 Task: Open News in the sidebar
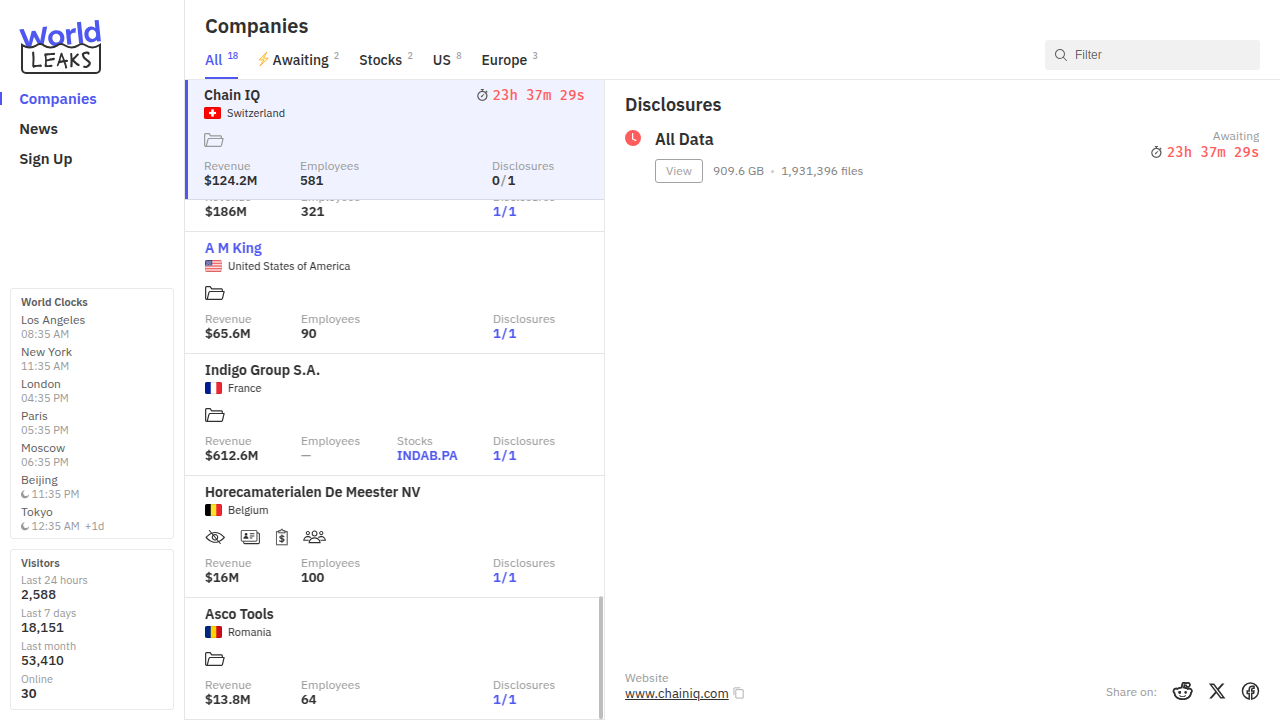pos(39,129)
